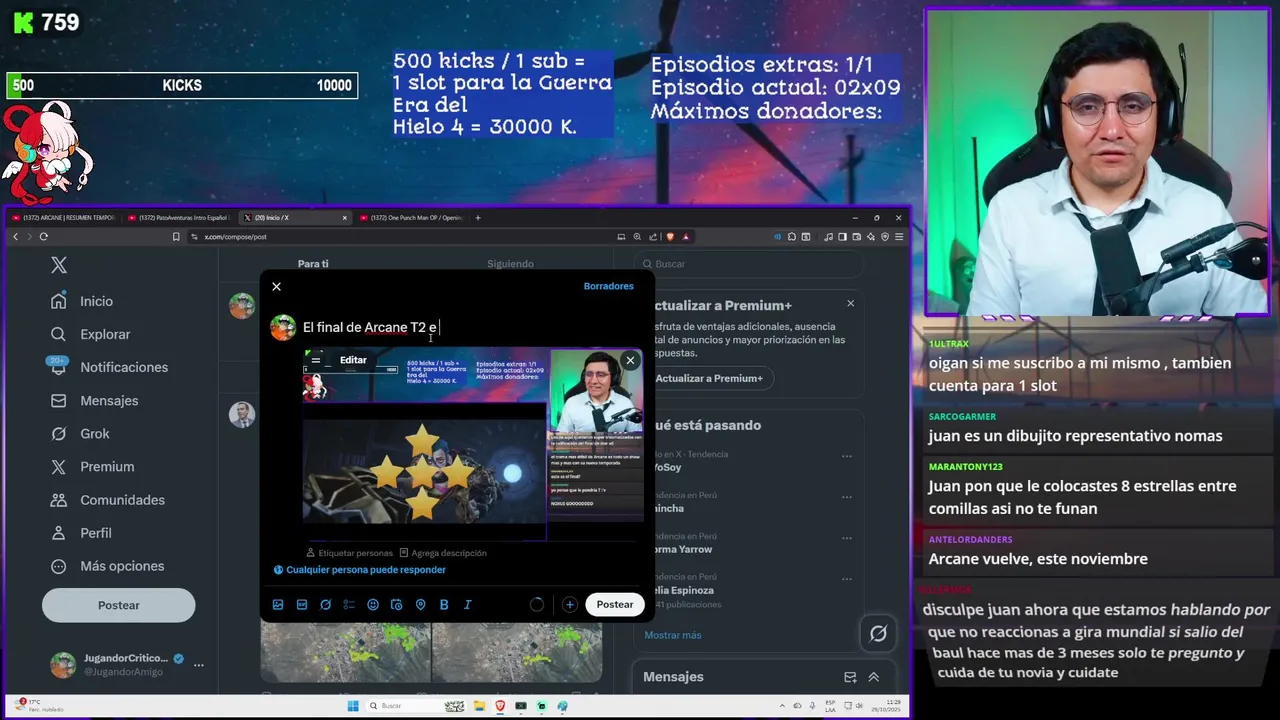This screenshot has height=720, width=1280.
Task: Click the location tag icon
Action: [420, 604]
